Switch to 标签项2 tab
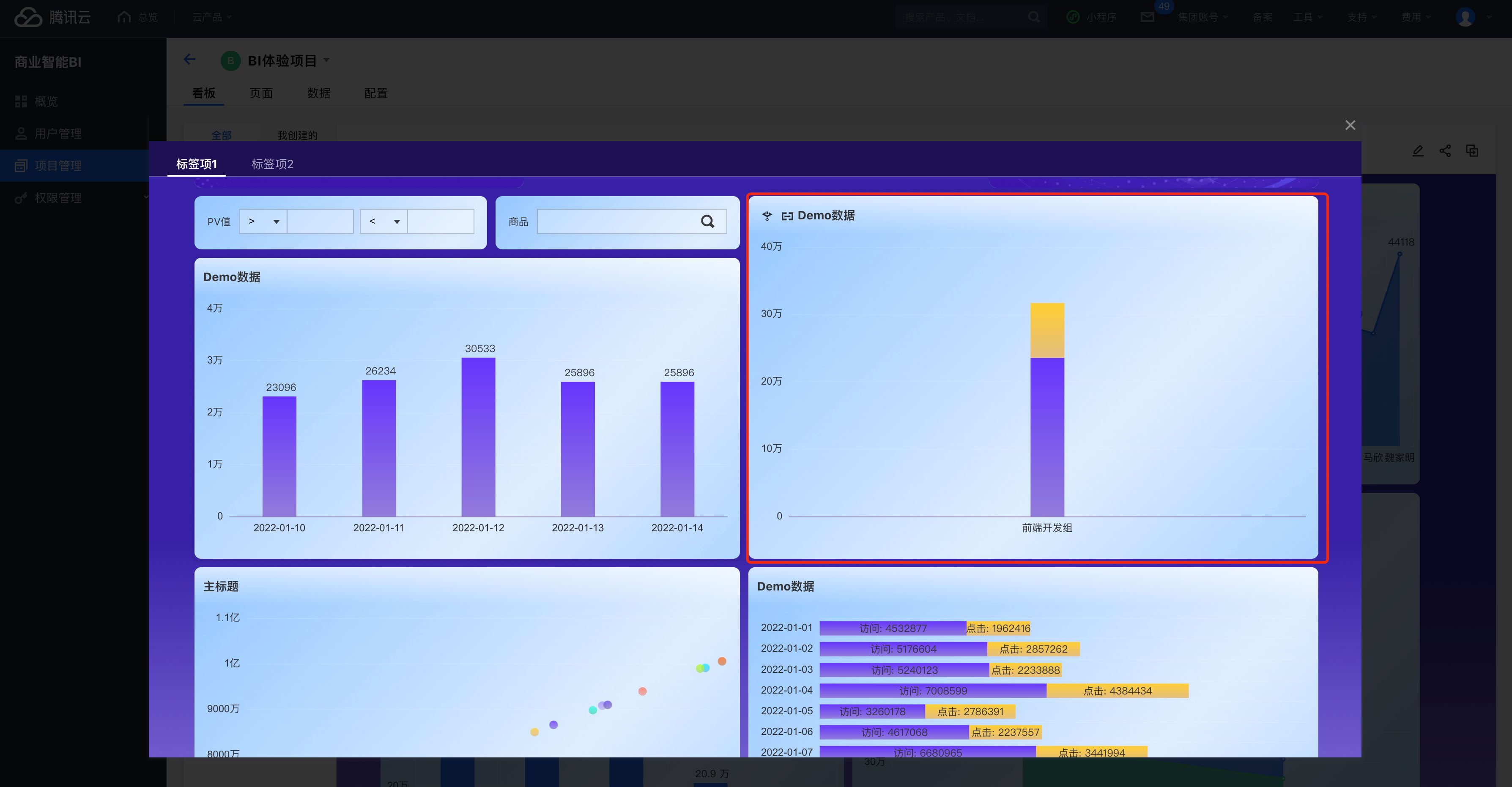Viewport: 1512px width, 787px height. pyautogui.click(x=272, y=164)
